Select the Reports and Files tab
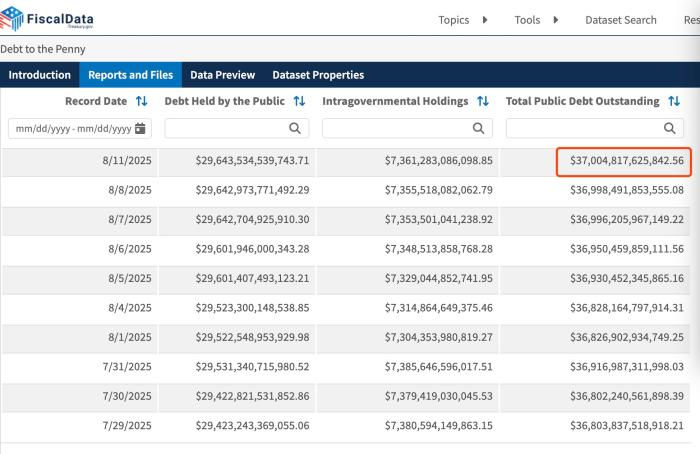700x454 pixels. [x=130, y=75]
